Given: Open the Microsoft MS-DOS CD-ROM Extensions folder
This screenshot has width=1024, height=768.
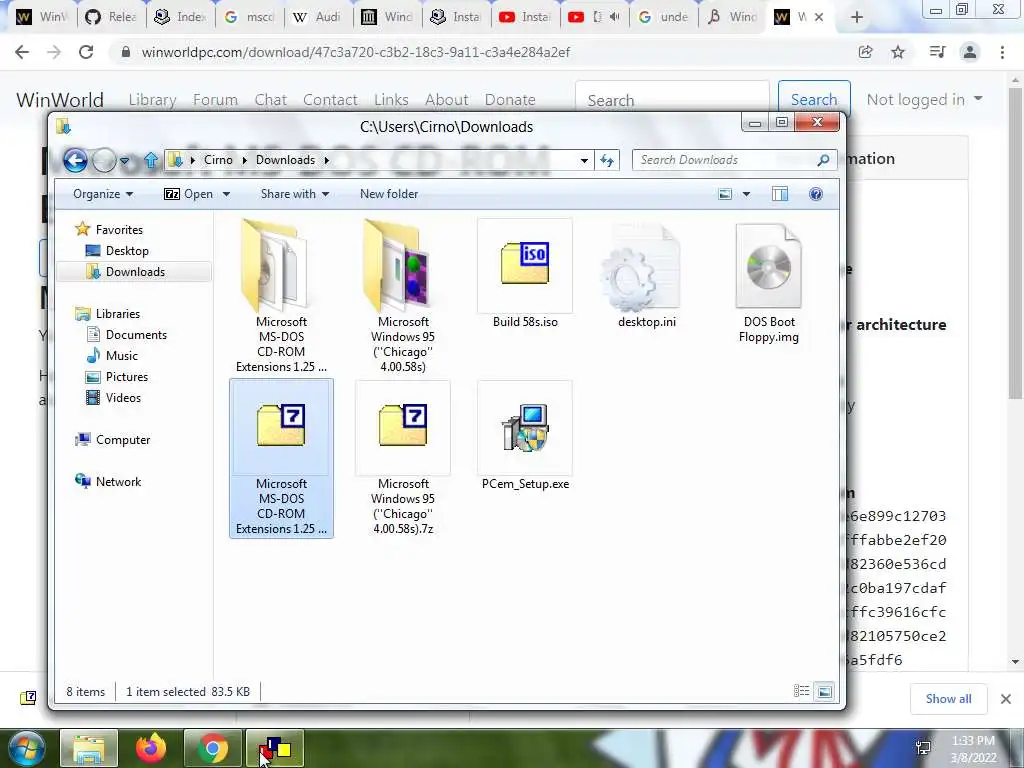Looking at the screenshot, I should pyautogui.click(x=281, y=296).
